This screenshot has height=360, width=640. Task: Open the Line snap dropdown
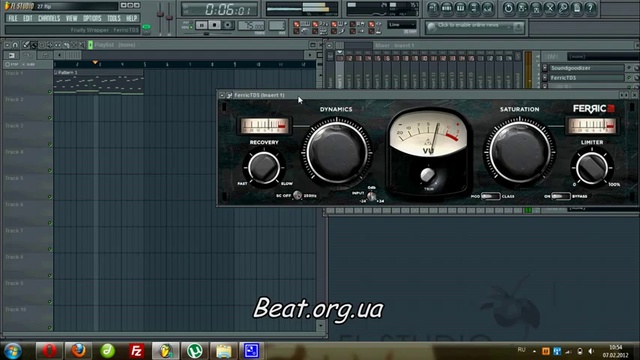click(x=402, y=25)
